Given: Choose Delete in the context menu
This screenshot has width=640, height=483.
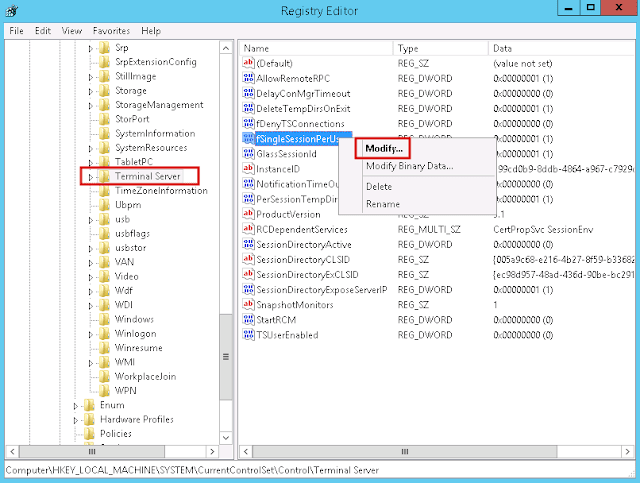Looking at the screenshot, I should point(379,187).
